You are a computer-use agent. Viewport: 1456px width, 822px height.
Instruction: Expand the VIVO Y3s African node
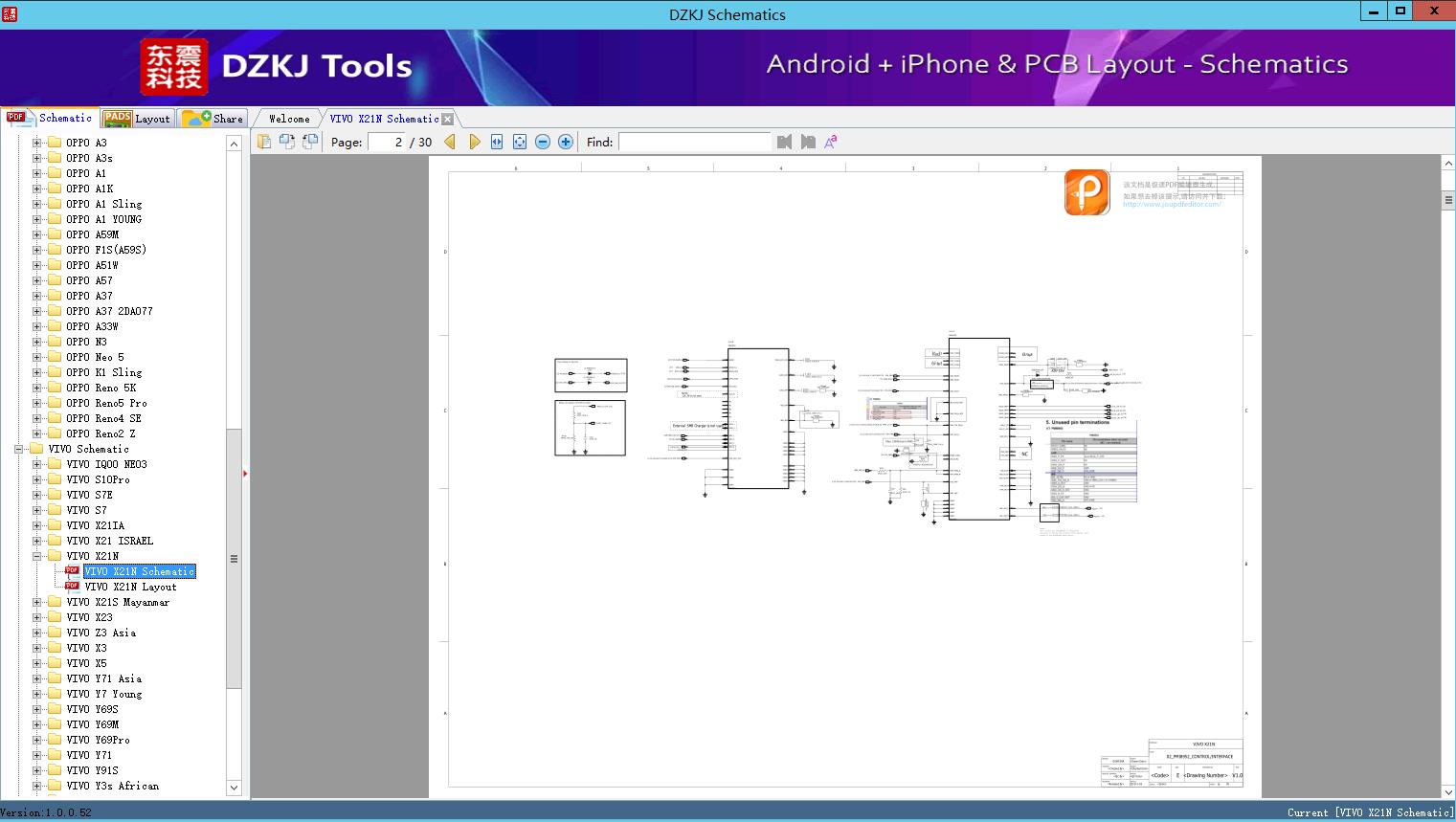coord(36,786)
